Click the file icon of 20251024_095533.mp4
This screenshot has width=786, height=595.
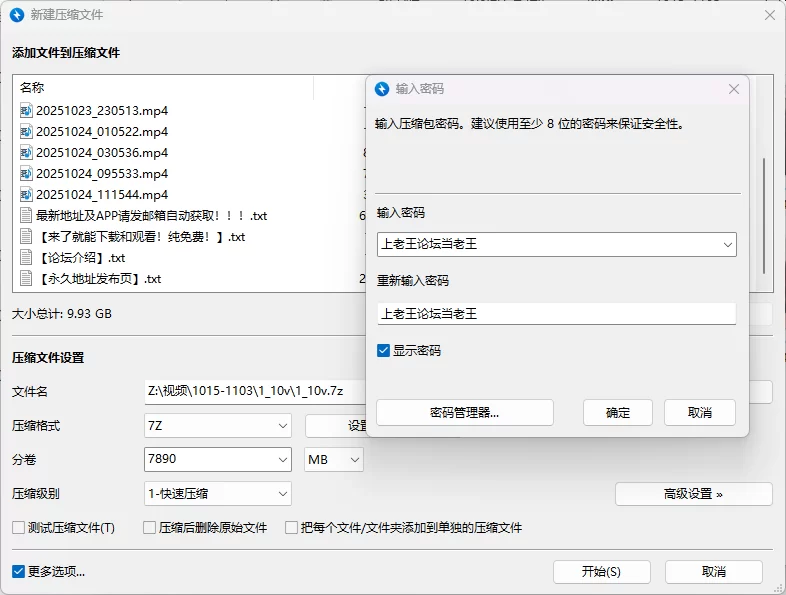[26, 174]
